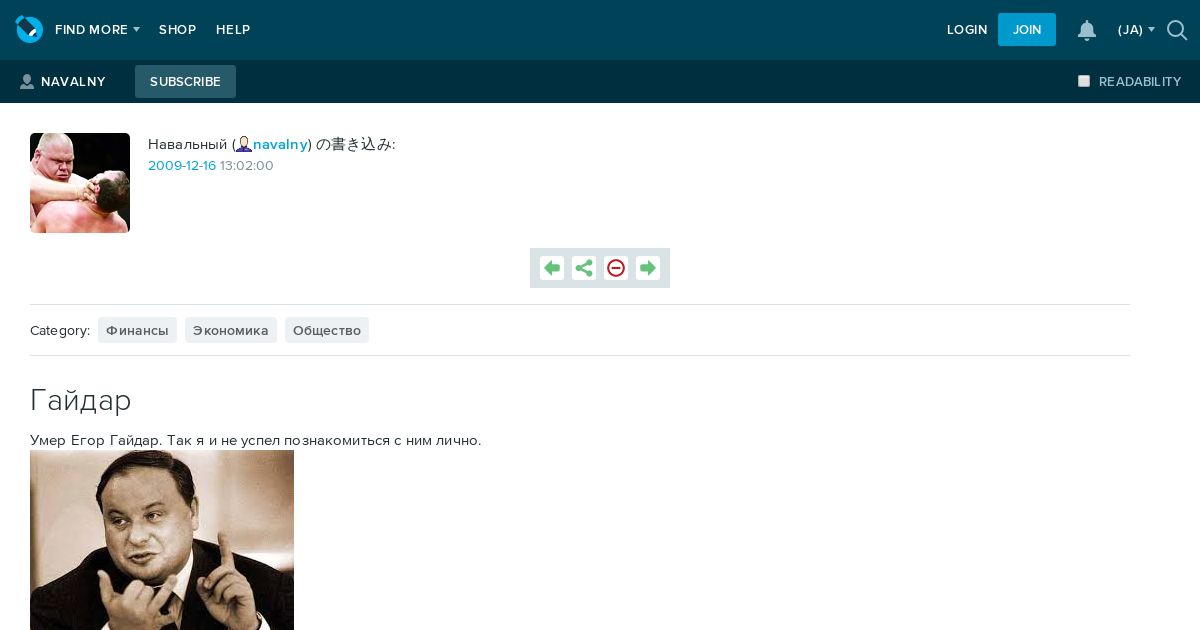Click the Гайдар post title
The height and width of the screenshot is (630, 1200).
coord(81,400)
